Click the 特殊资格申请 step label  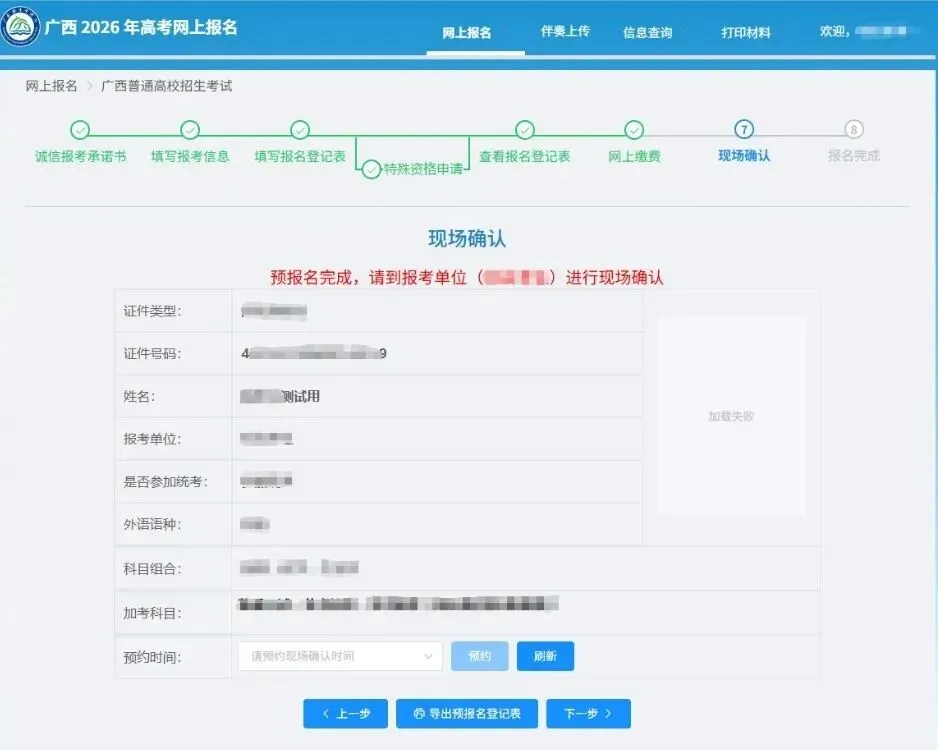423,169
